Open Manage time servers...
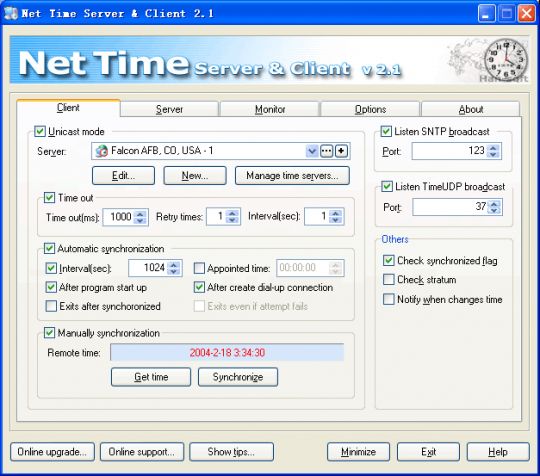Image resolution: width=540 pixels, height=476 pixels. click(292, 176)
